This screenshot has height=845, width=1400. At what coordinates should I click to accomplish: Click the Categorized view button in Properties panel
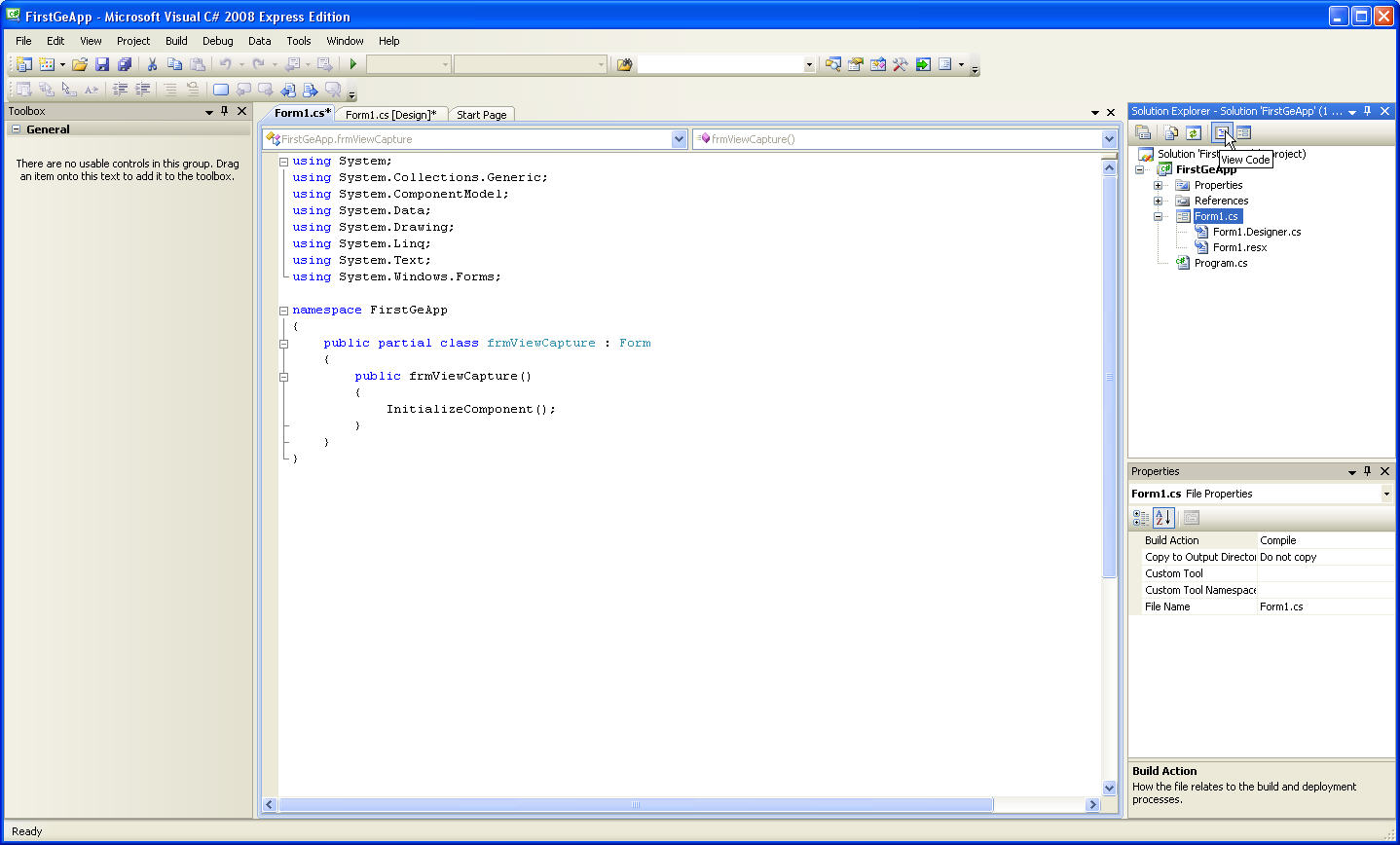[x=1141, y=518]
